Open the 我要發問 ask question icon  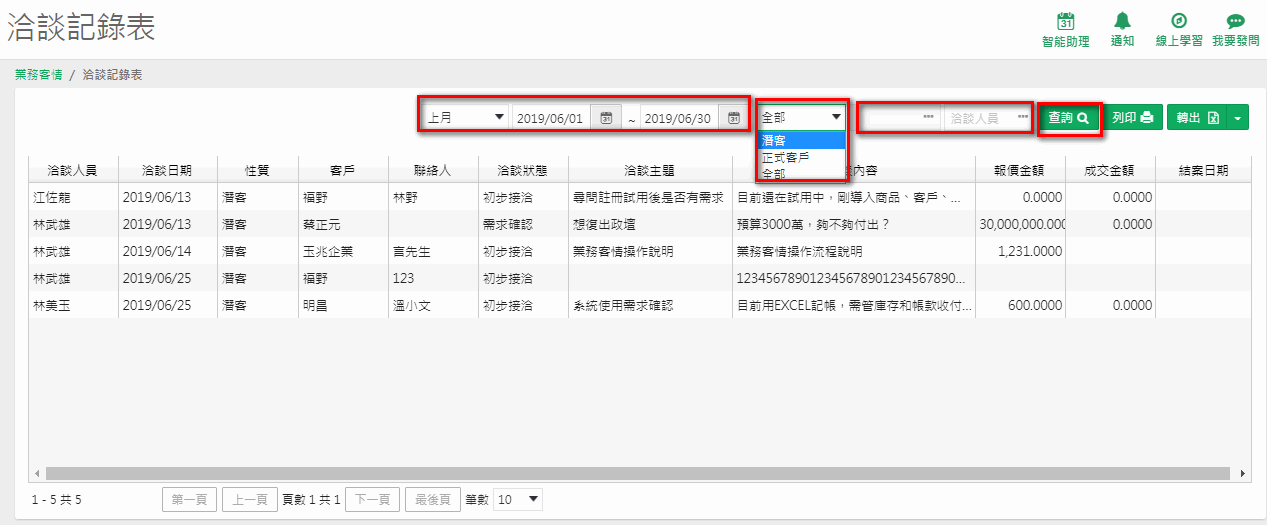(1235, 30)
